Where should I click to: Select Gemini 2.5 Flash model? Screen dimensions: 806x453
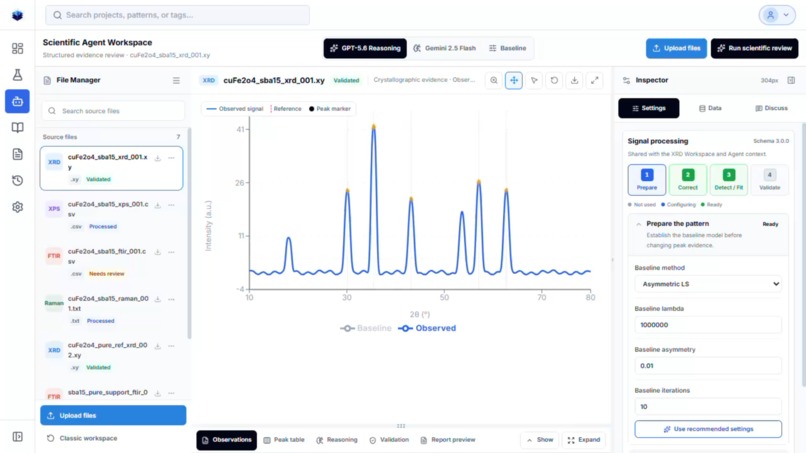pyautogui.click(x=445, y=48)
